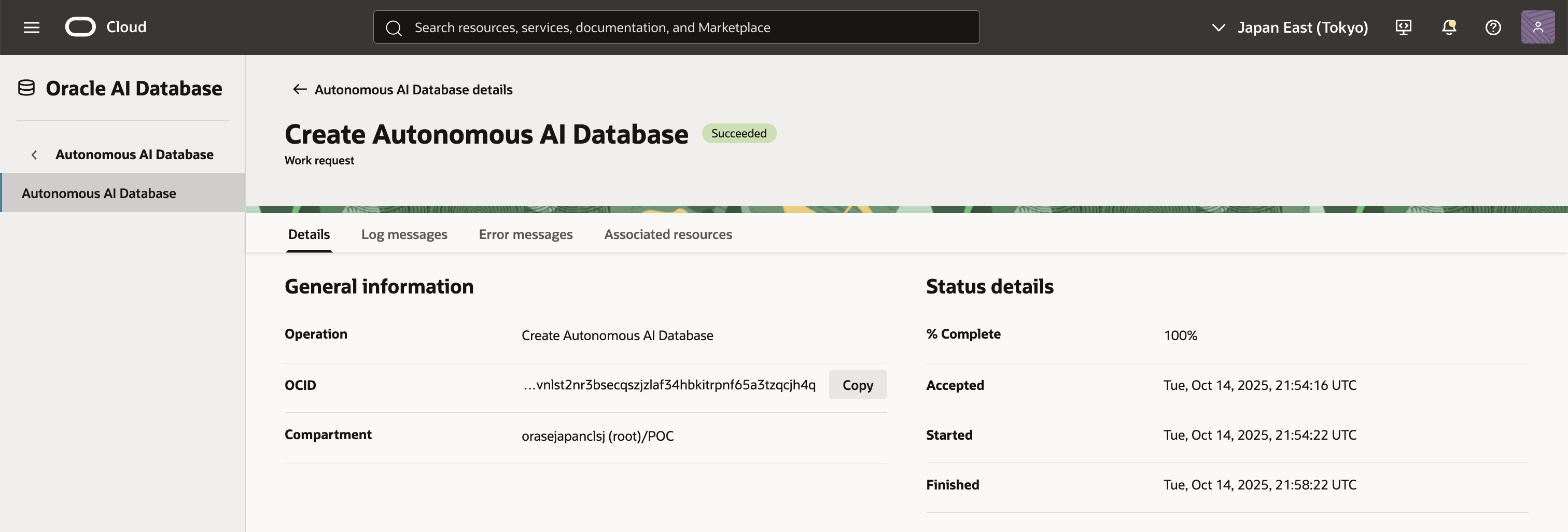Click the Succeeded status badge
Screen dimensions: 1568x532
click(x=738, y=133)
